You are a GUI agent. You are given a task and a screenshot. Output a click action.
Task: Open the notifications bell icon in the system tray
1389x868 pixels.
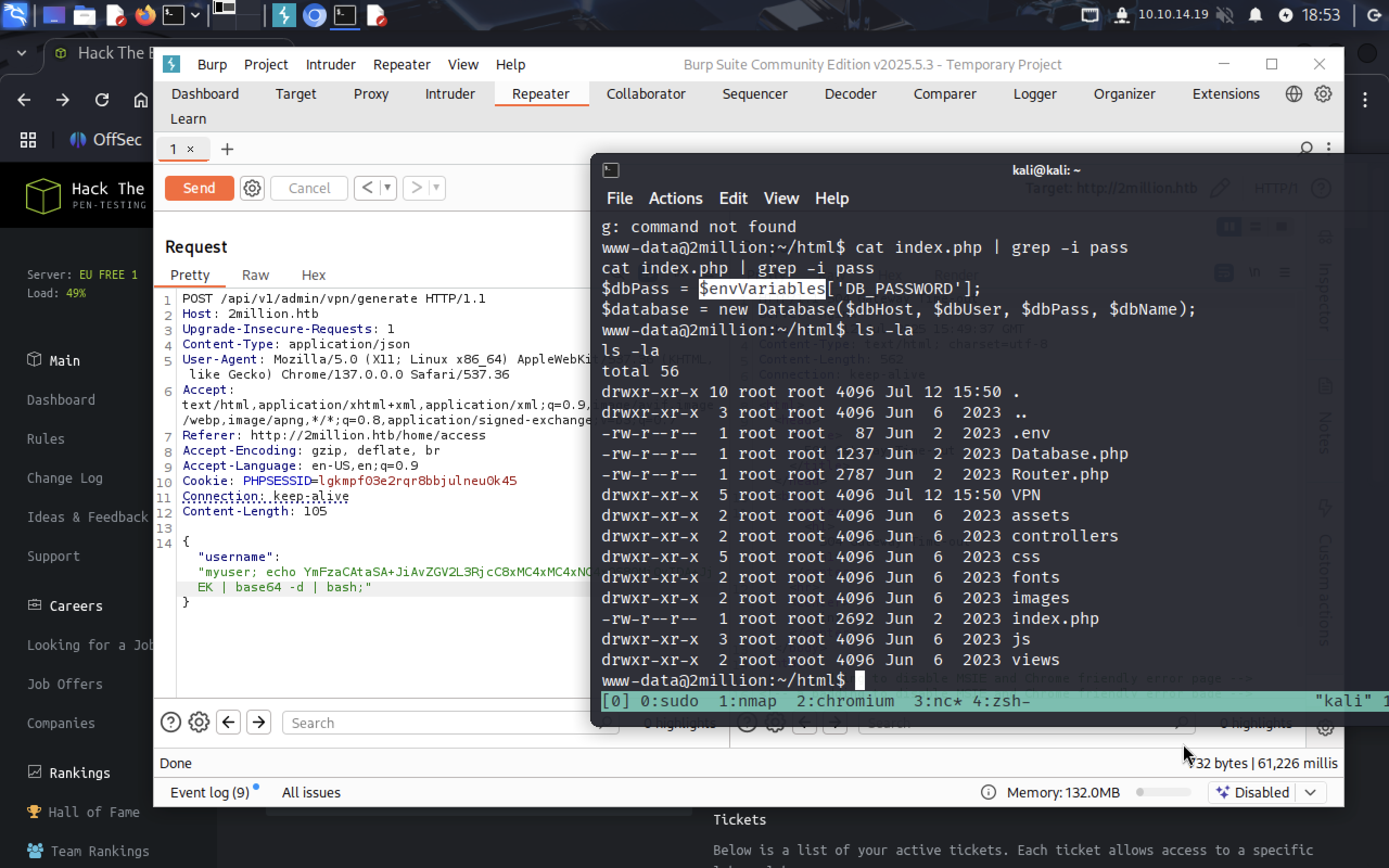pos(1256,15)
